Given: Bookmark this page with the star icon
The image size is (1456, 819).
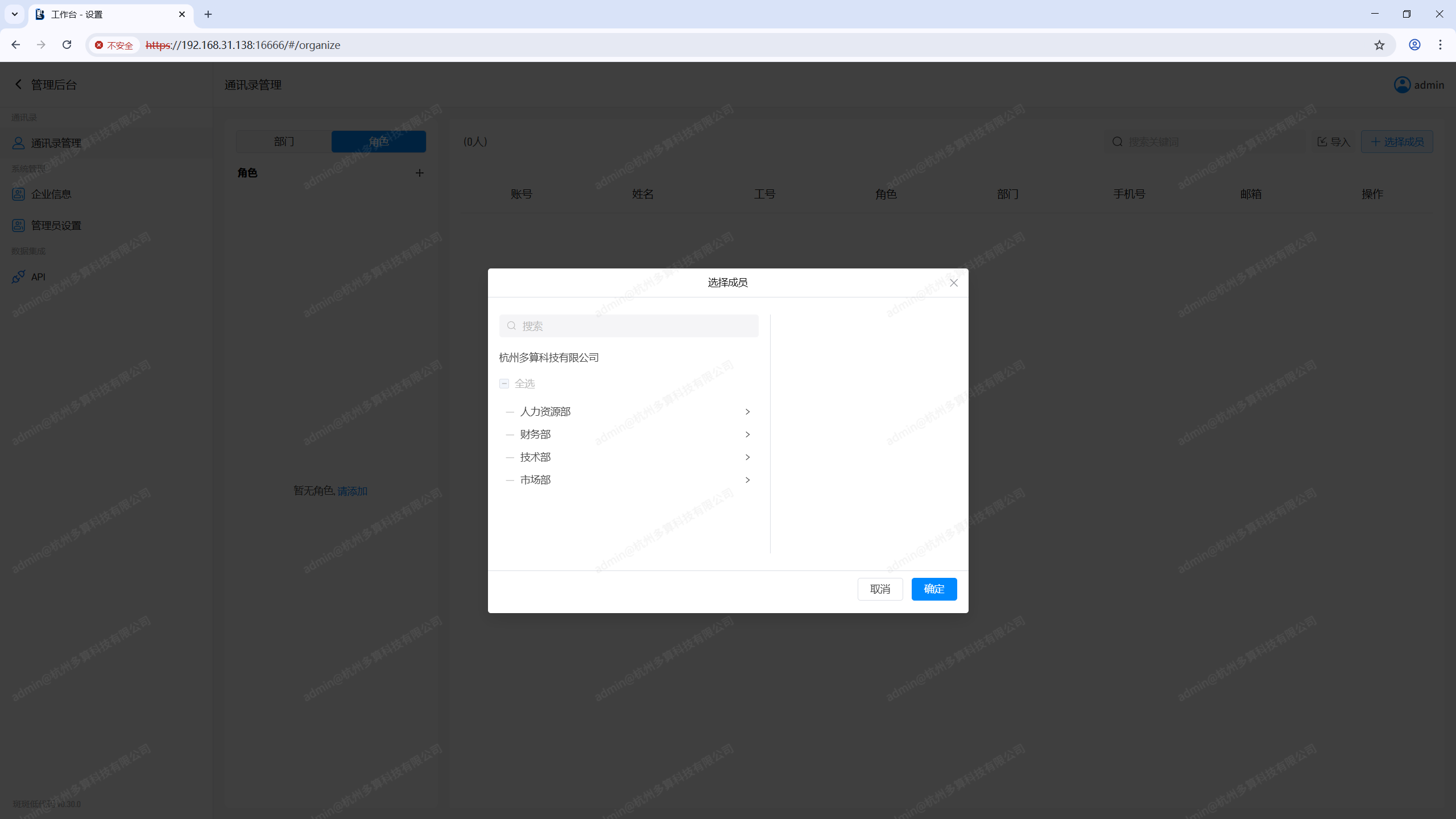Looking at the screenshot, I should point(1379,45).
